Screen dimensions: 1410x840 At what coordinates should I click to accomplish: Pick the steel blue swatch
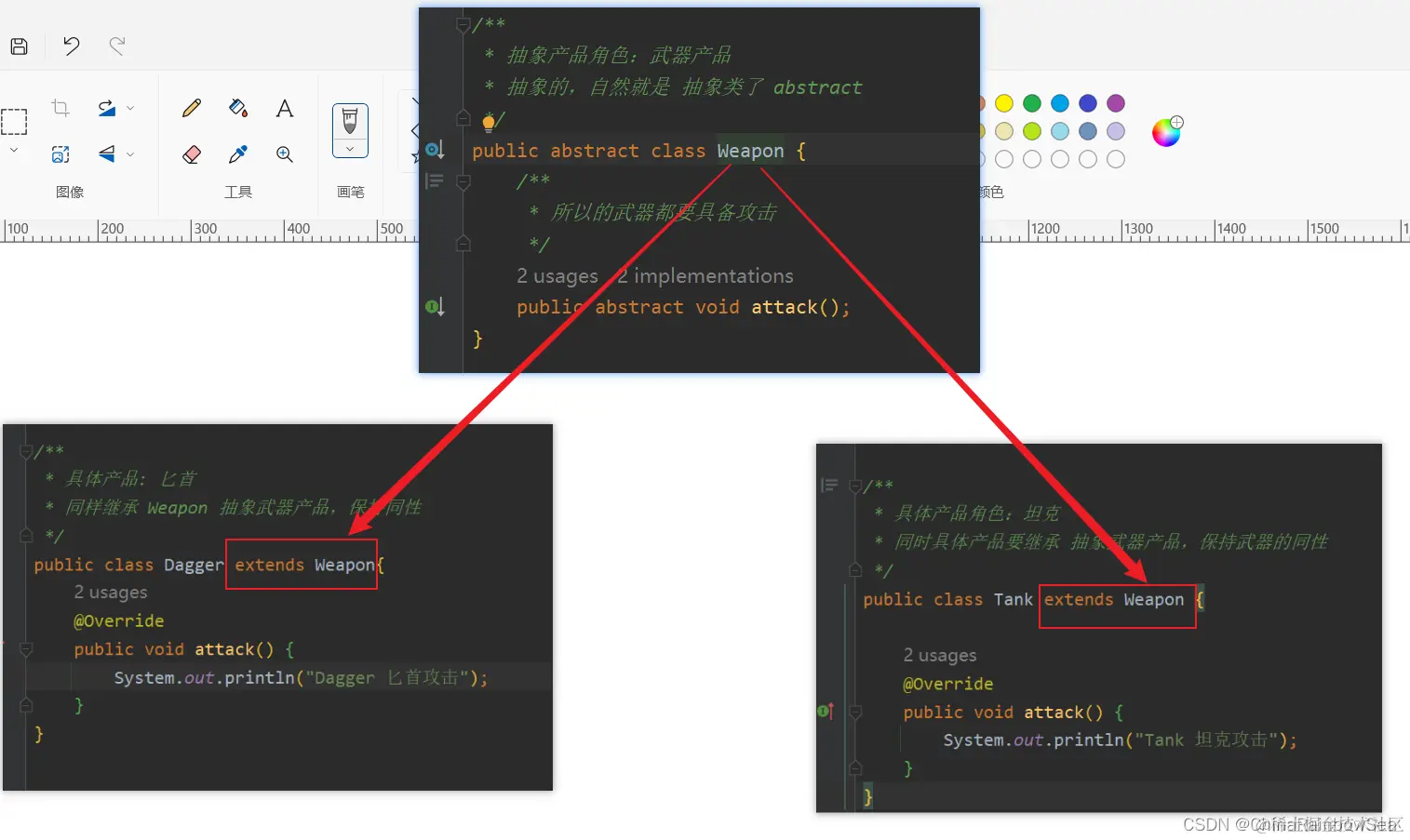pyautogui.click(x=1088, y=131)
